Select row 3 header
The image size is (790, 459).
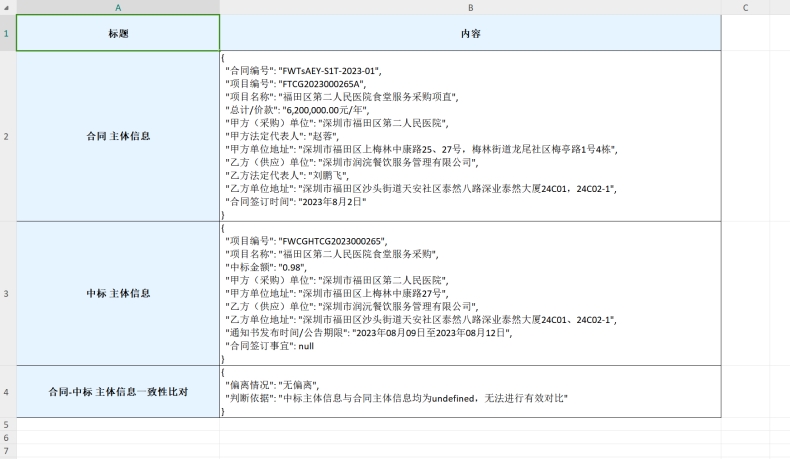coord(7,293)
